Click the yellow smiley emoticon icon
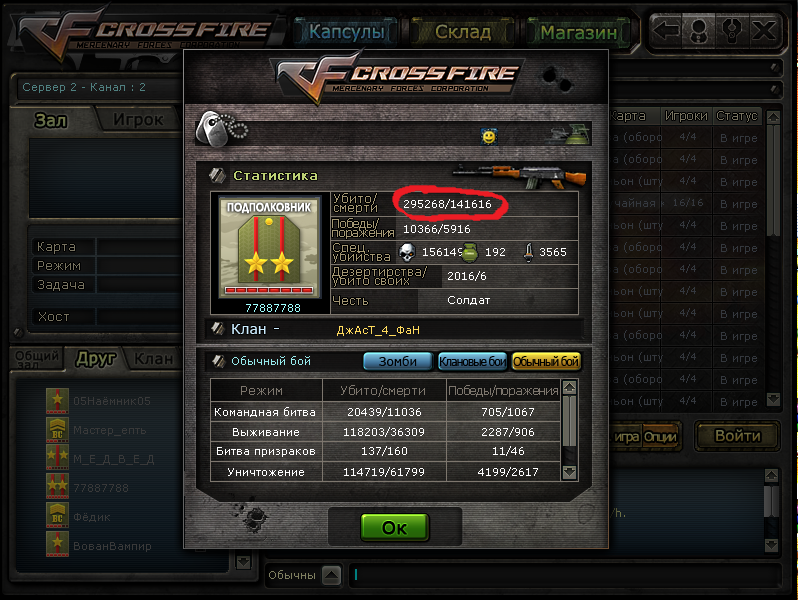The height and width of the screenshot is (603, 798). click(x=489, y=136)
